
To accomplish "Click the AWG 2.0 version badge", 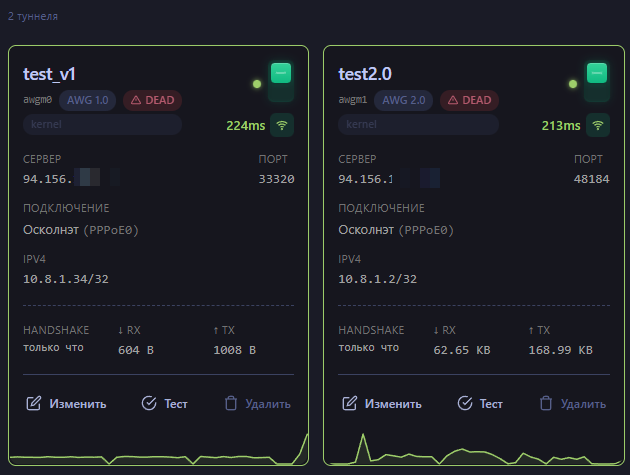I will coord(404,100).
